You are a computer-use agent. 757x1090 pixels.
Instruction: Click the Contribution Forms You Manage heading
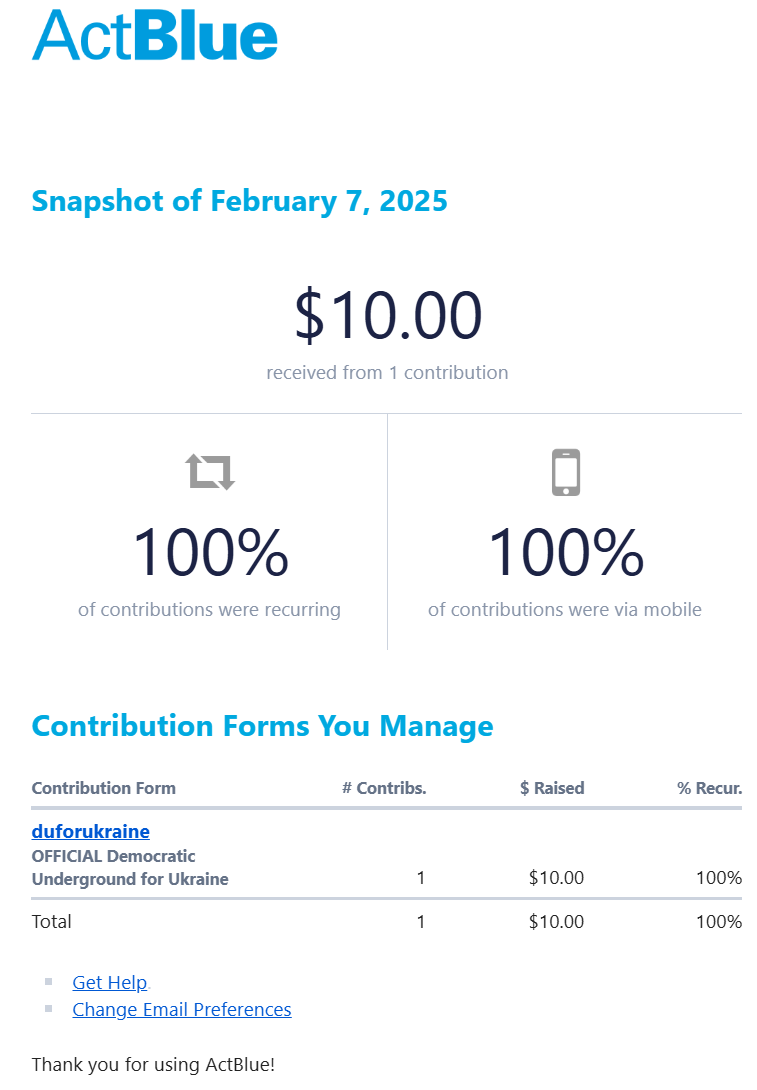tap(262, 726)
